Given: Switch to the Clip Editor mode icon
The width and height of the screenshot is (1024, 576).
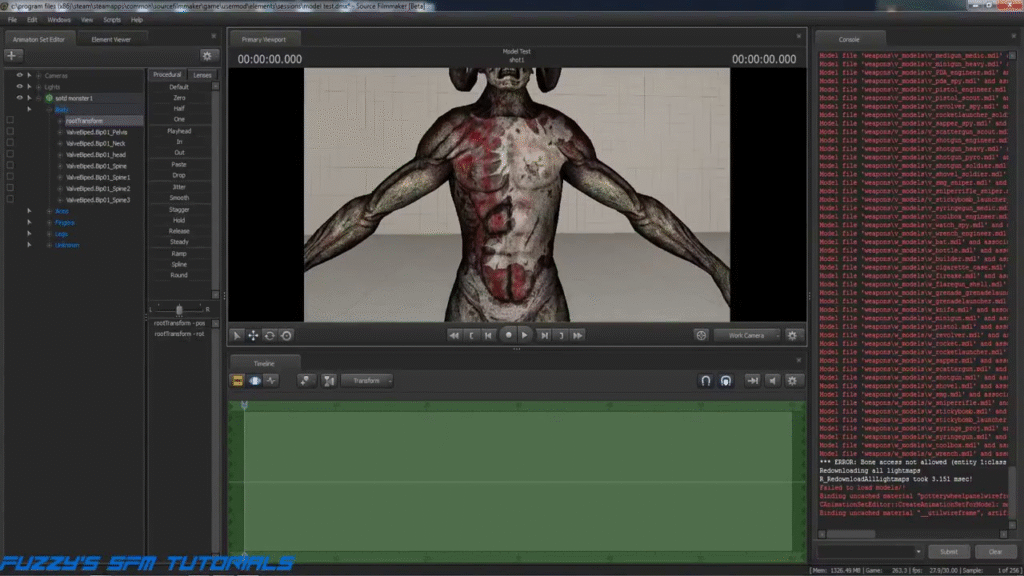Looking at the screenshot, I should tap(238, 381).
